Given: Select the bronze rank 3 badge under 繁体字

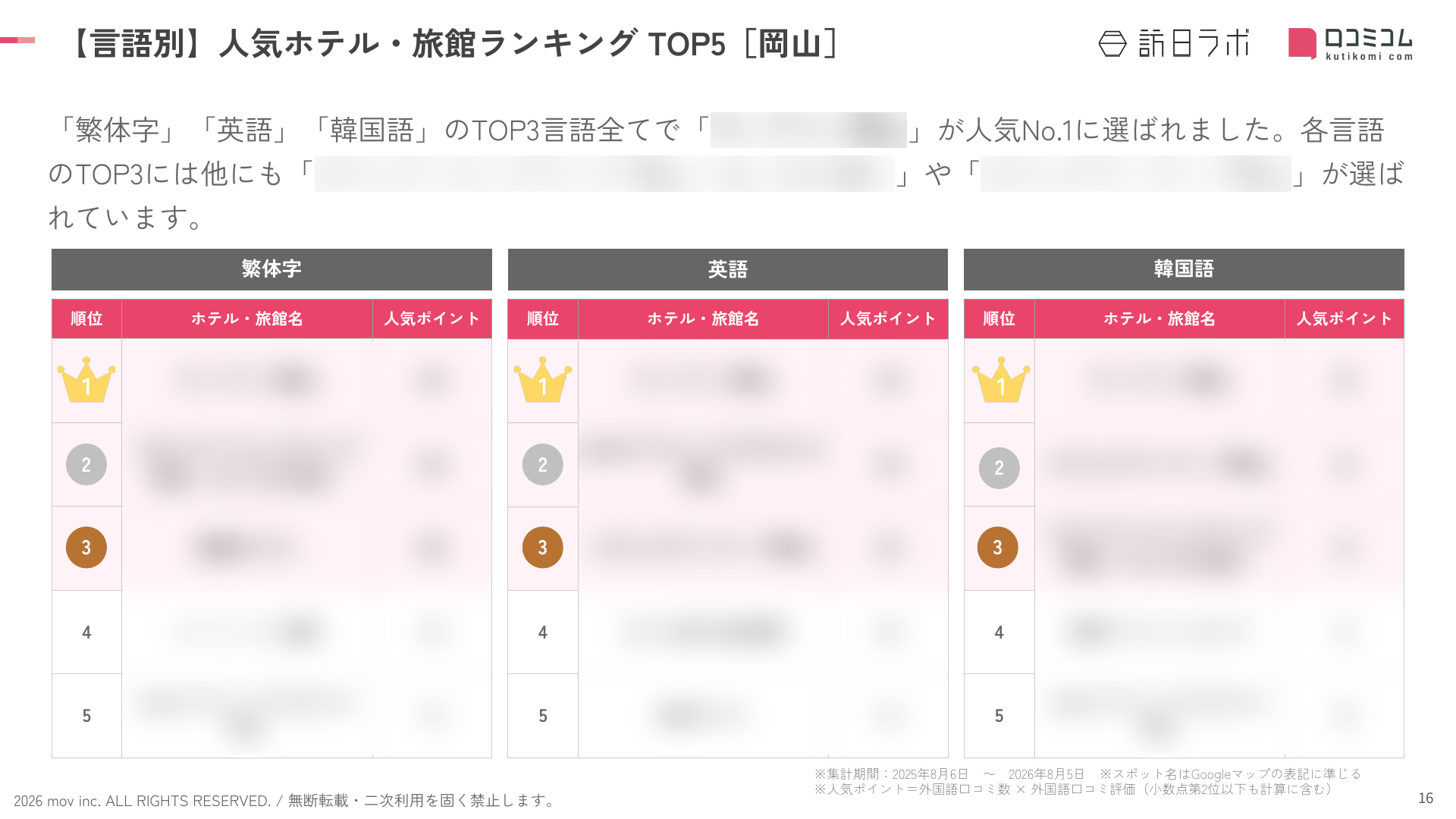Looking at the screenshot, I should point(86,548).
